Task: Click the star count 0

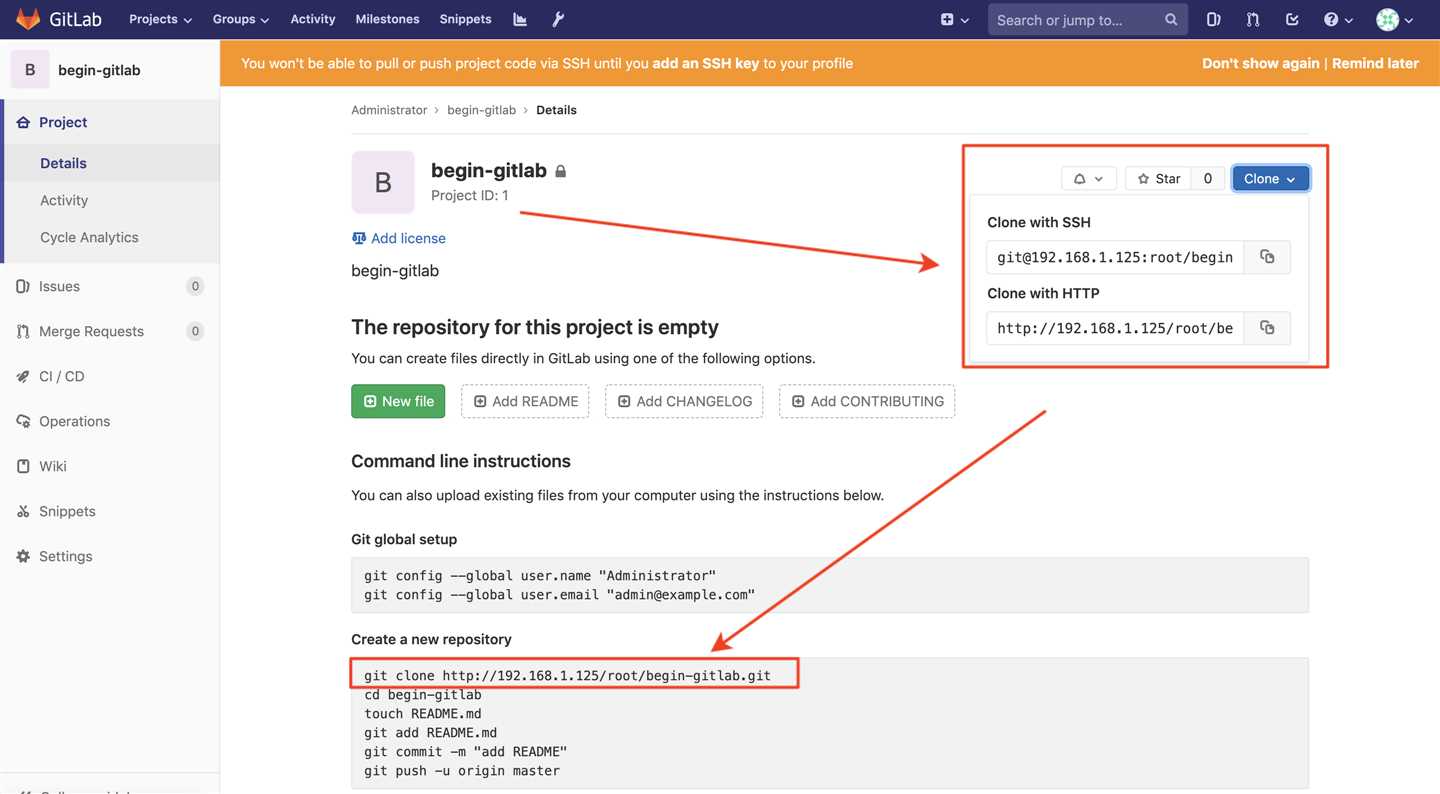Action: point(1208,178)
